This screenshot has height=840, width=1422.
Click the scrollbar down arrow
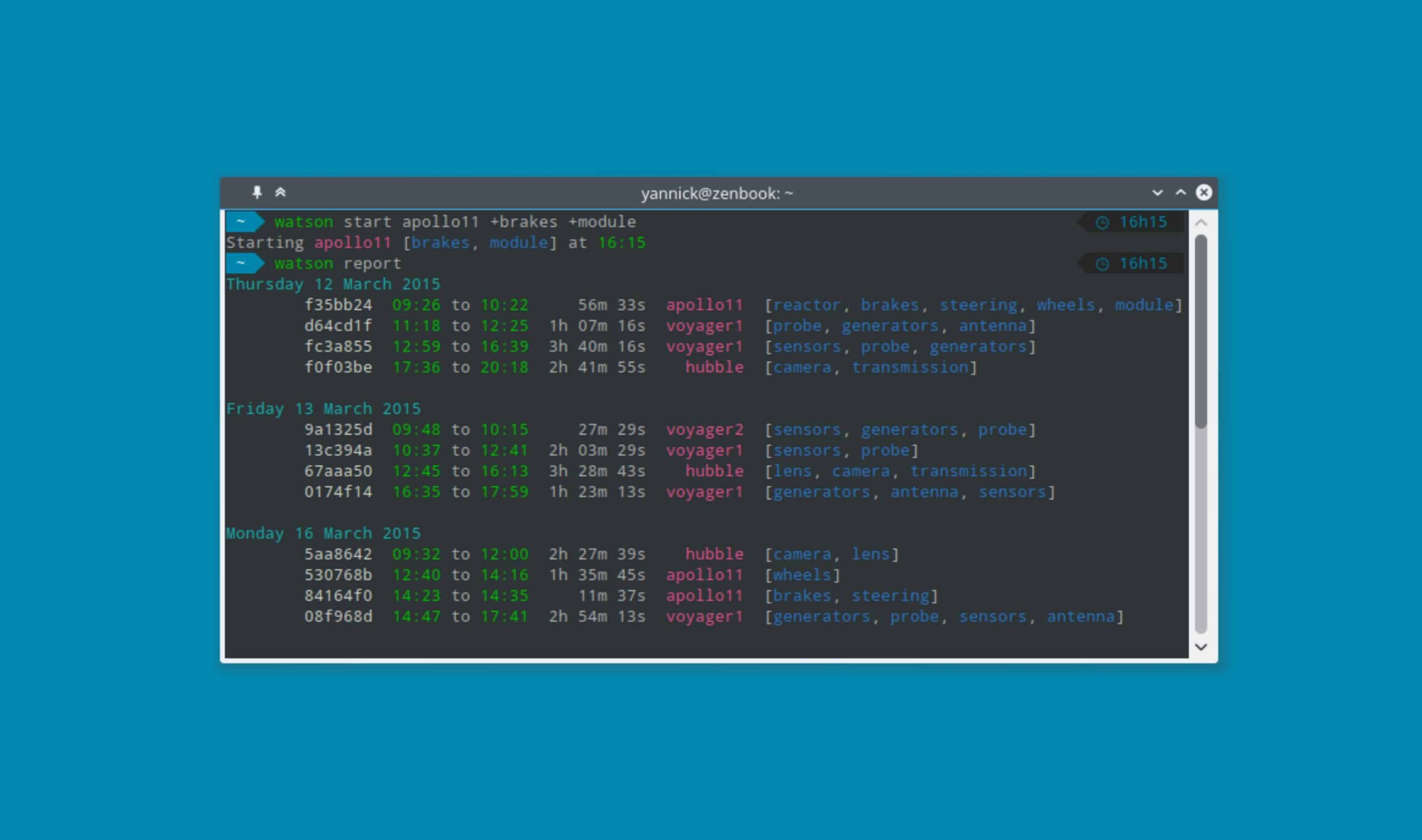tap(1200, 646)
